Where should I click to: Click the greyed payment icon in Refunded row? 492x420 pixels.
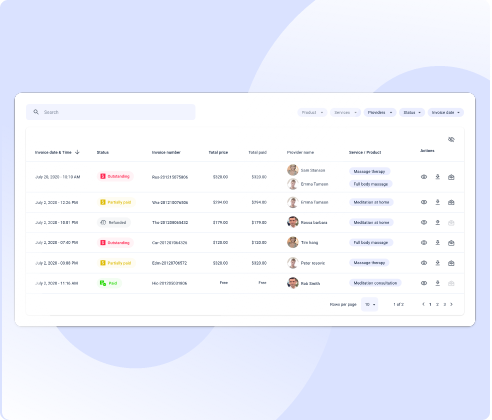point(451,223)
